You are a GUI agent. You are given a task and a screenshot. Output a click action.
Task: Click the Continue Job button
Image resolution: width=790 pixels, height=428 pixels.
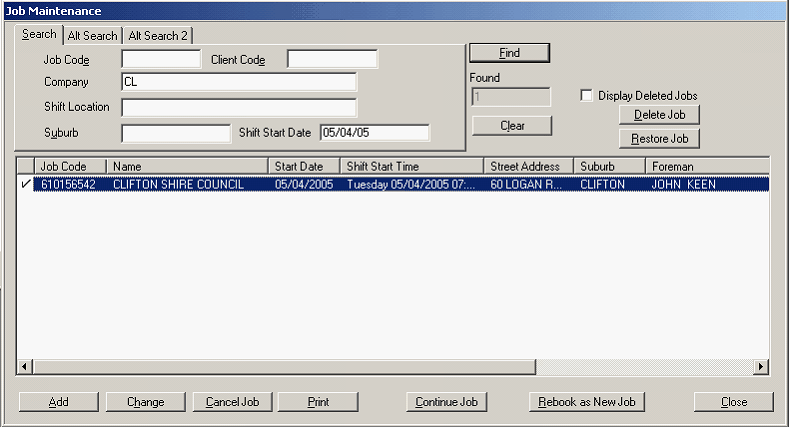pos(447,402)
